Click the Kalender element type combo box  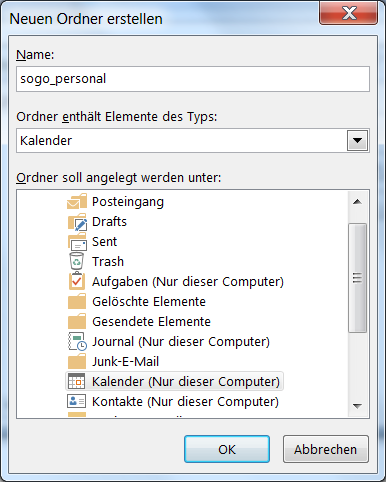point(193,141)
